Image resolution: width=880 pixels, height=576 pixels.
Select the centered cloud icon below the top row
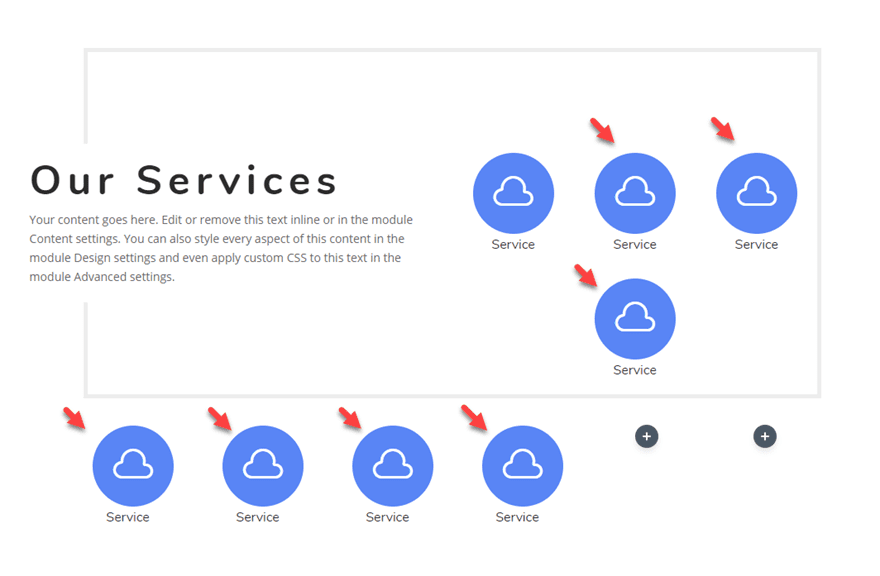pyautogui.click(x=635, y=318)
